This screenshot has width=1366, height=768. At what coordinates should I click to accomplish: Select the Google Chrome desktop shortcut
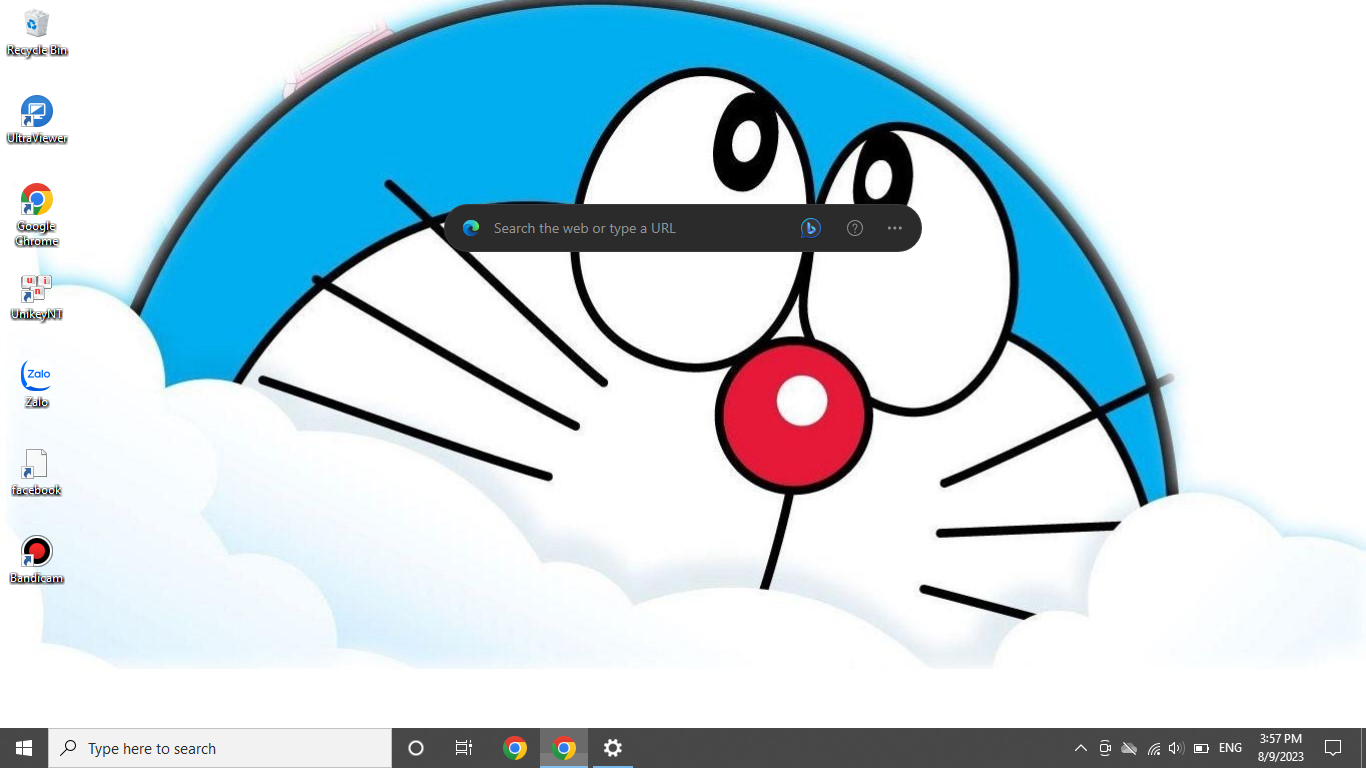tap(37, 211)
